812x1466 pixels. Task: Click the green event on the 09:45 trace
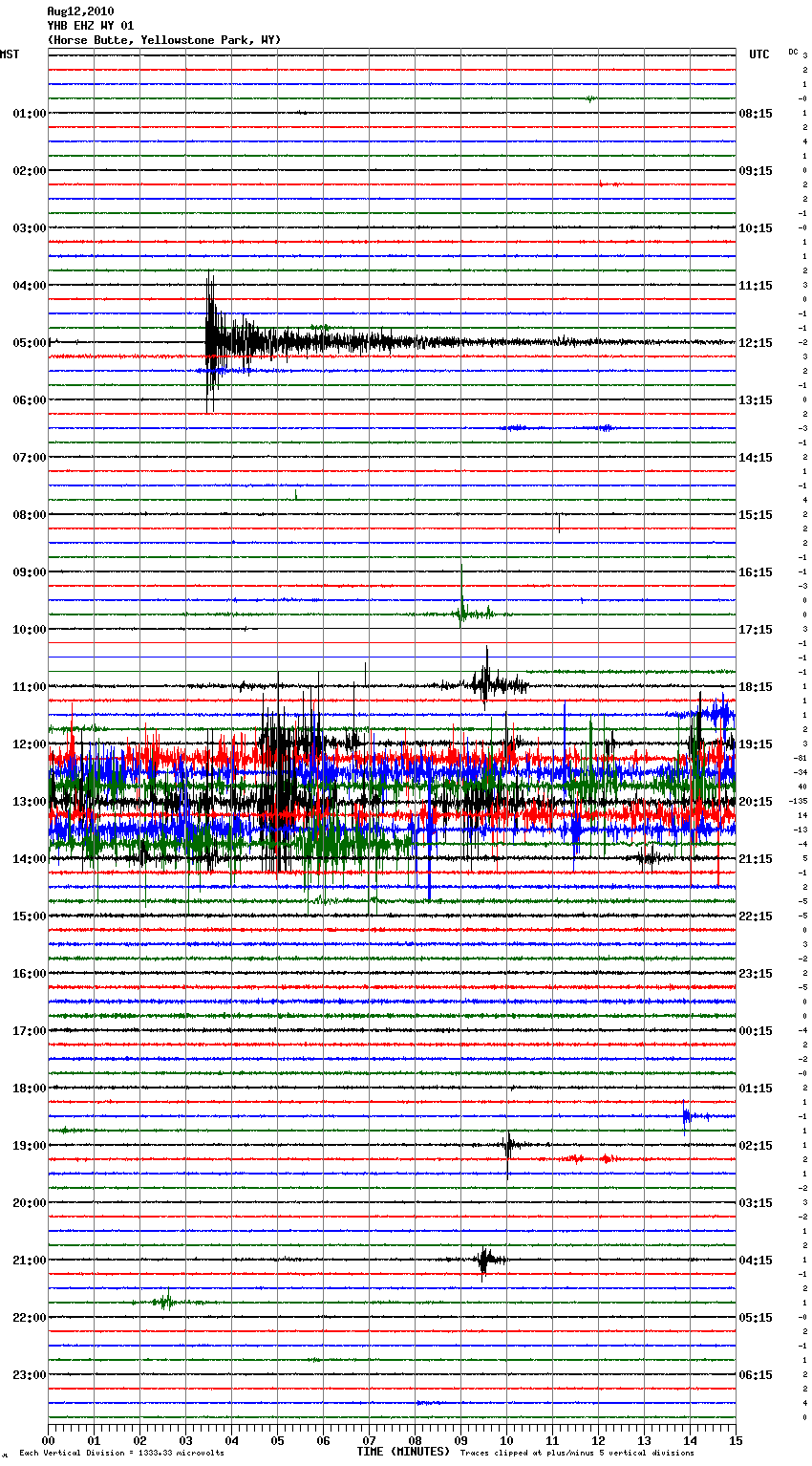[461, 612]
